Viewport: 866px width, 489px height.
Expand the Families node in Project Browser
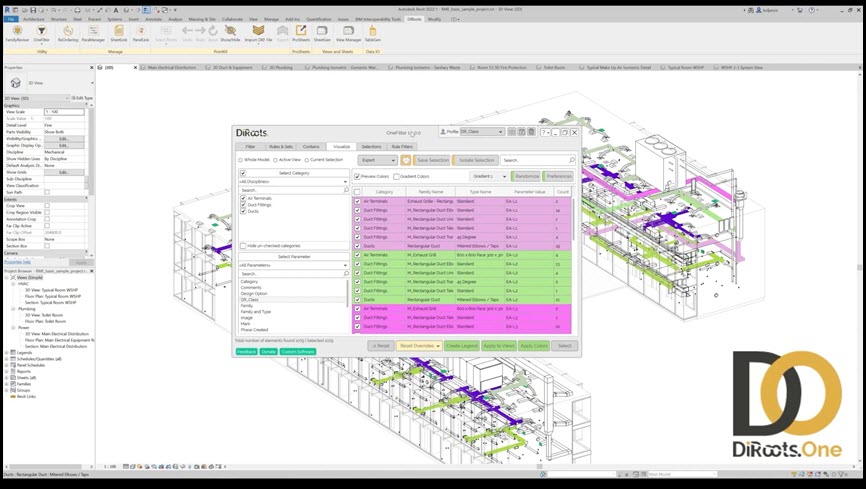[x=7, y=384]
